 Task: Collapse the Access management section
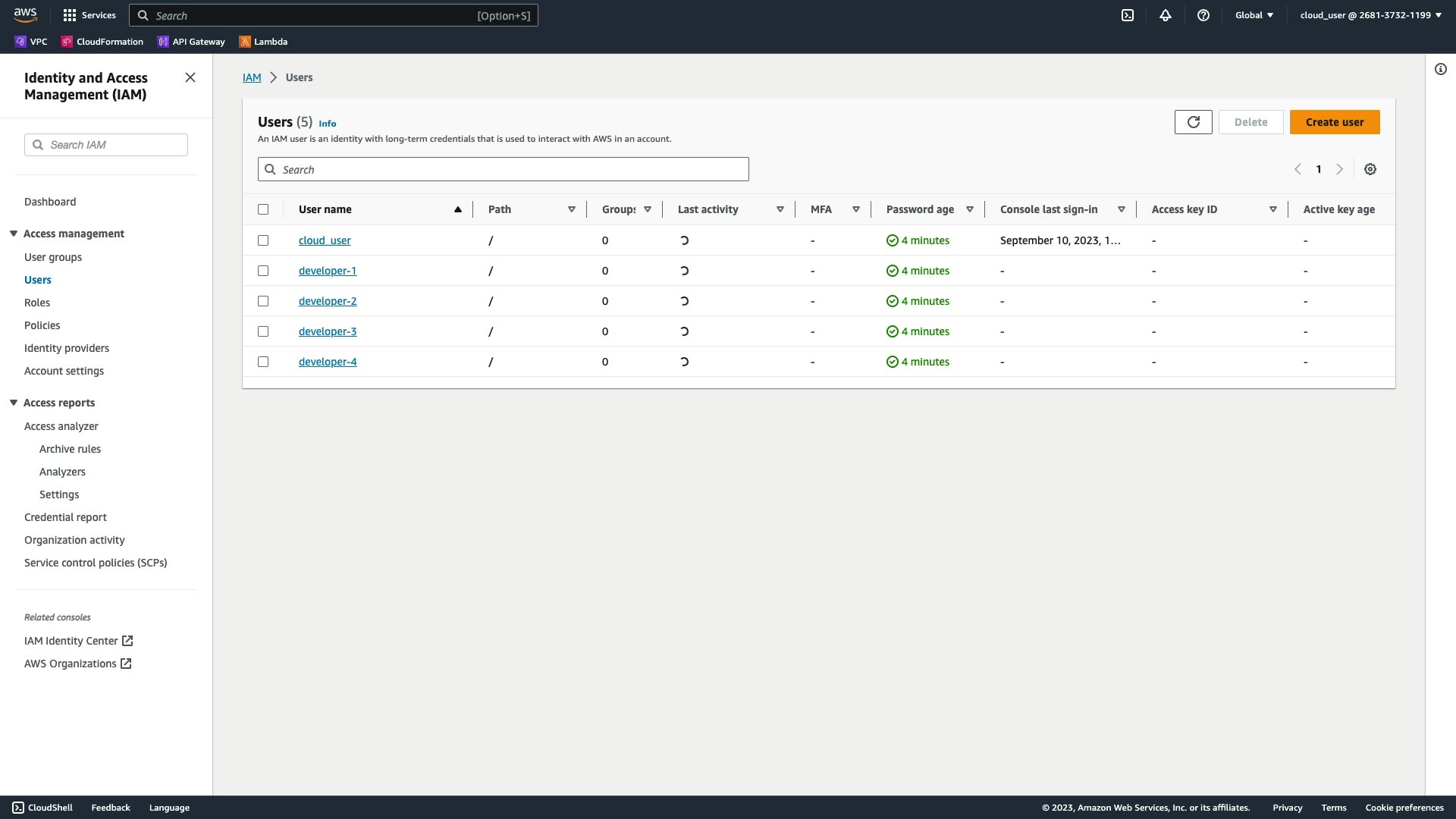[x=14, y=234]
